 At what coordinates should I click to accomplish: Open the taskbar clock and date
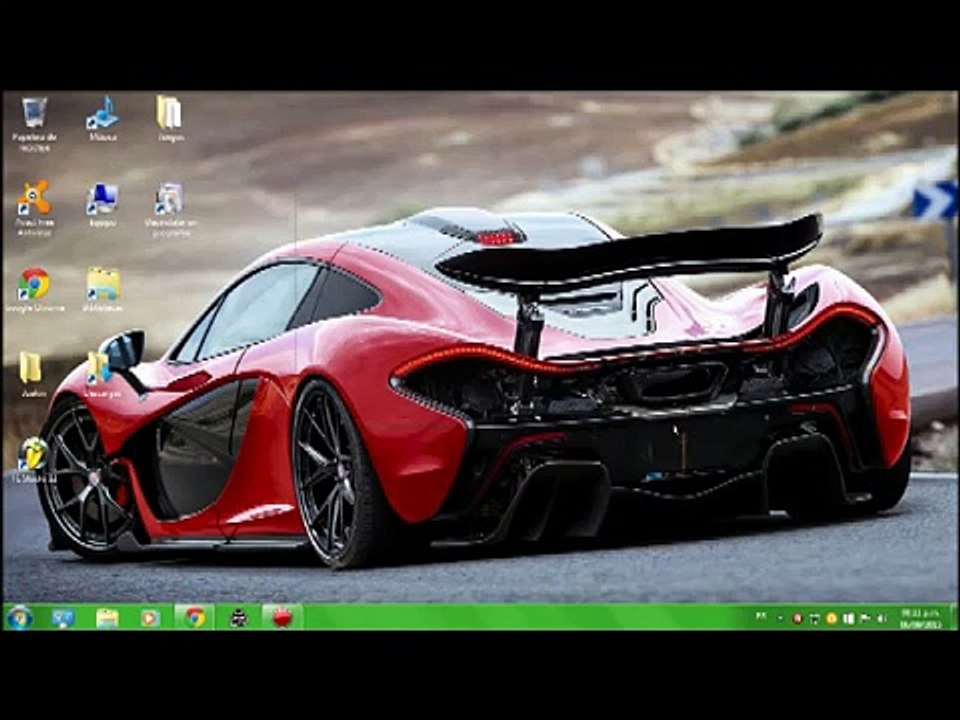(x=920, y=618)
